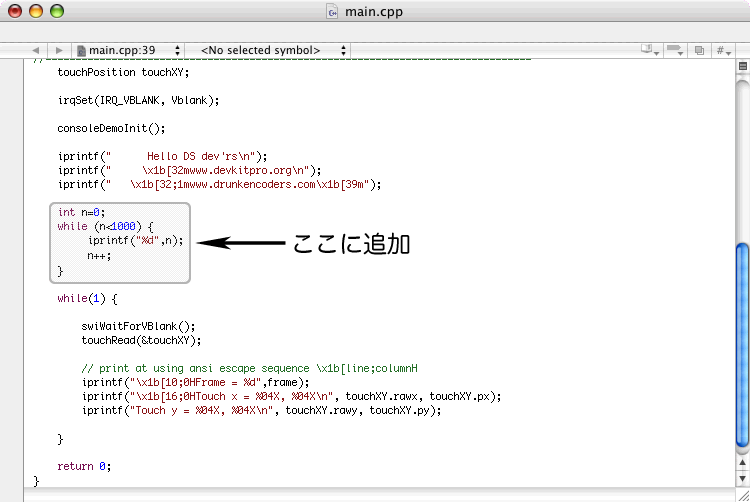Viewport: 750px width, 502px height.
Task: Click the line 'irqSet(IRQ_VBLANK, Vblank);'
Action: [x=138, y=100]
